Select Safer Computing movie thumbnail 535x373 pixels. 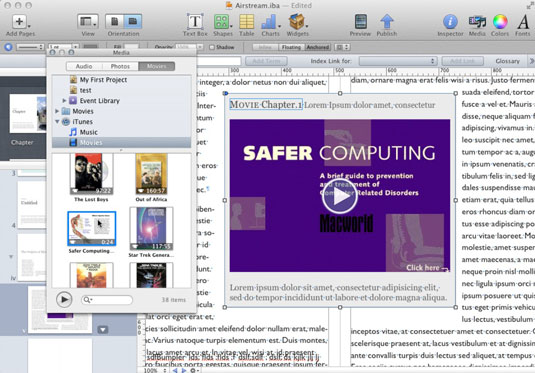pyautogui.click(x=92, y=228)
